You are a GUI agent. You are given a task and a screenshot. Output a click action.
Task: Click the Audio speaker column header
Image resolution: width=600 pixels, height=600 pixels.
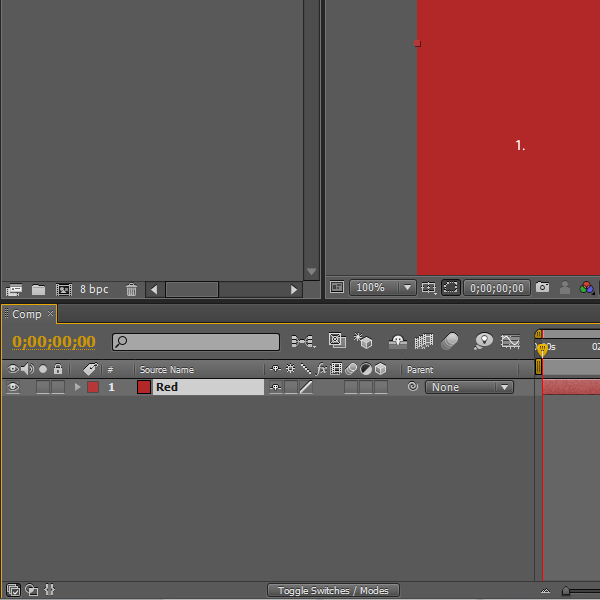click(x=27, y=369)
